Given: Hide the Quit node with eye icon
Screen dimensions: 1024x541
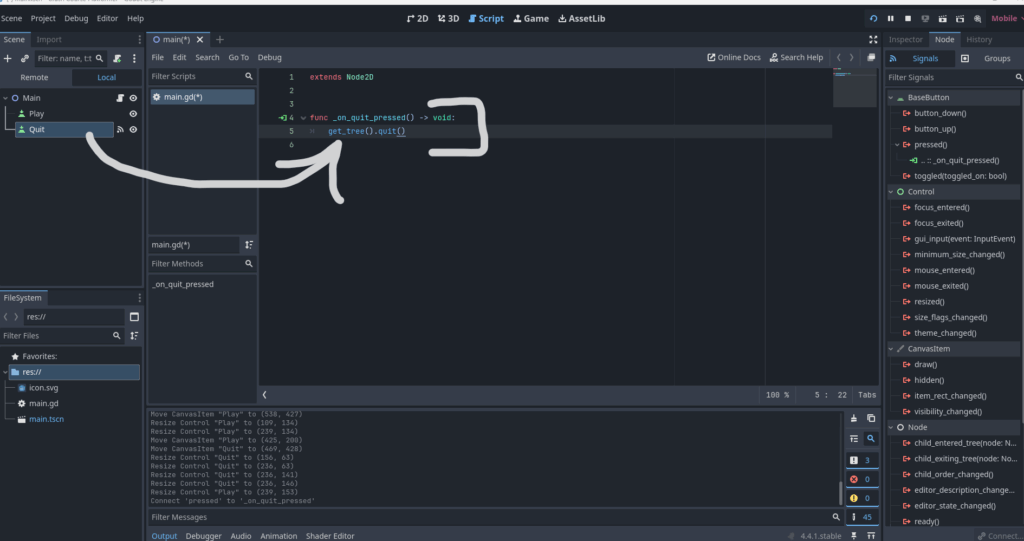Looking at the screenshot, I should point(133,130).
